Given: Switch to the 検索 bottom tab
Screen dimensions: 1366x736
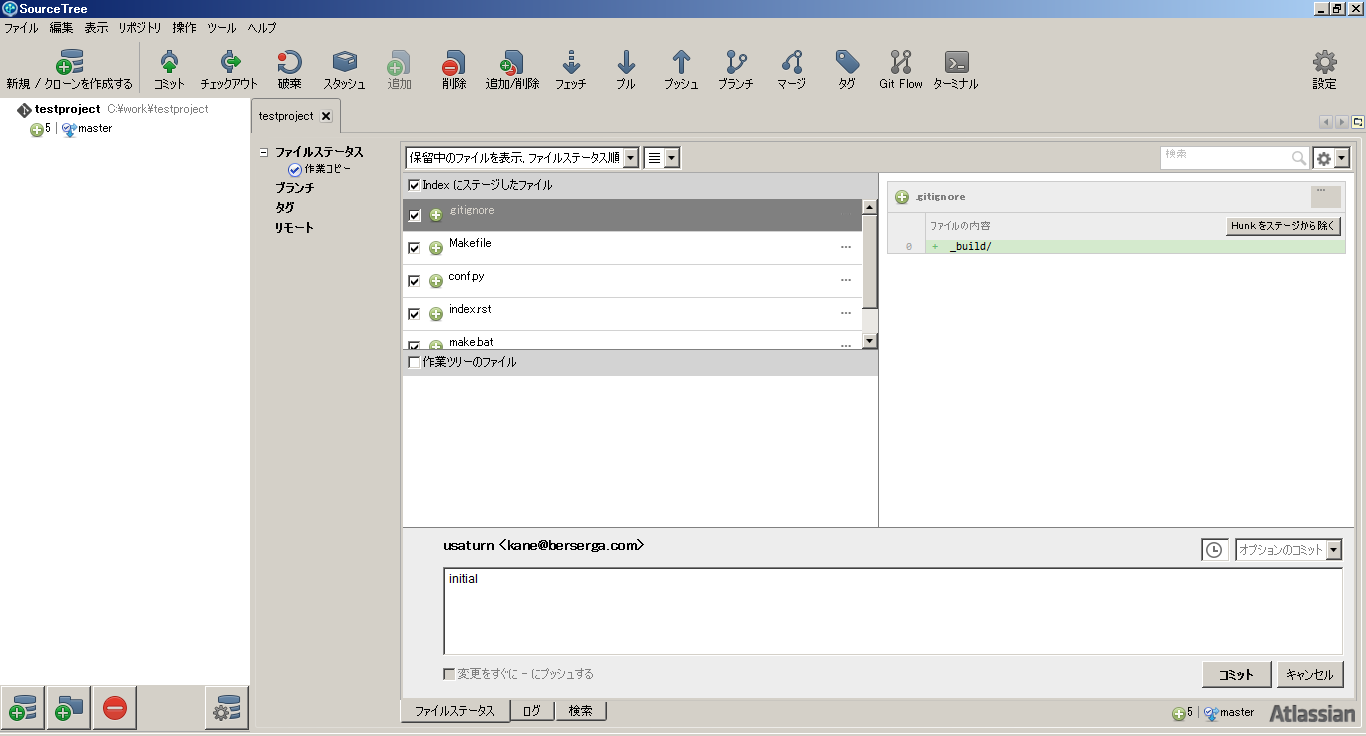Looking at the screenshot, I should tap(580, 711).
